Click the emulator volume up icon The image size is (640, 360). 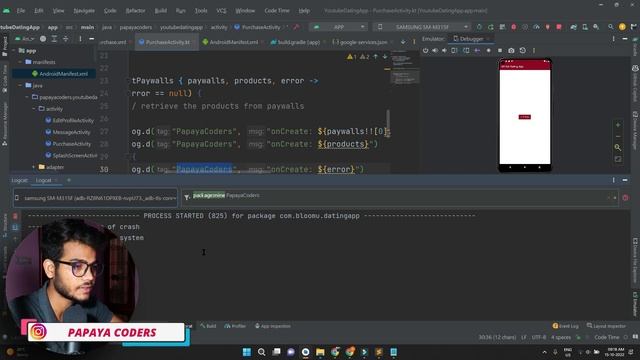(x=435, y=51)
